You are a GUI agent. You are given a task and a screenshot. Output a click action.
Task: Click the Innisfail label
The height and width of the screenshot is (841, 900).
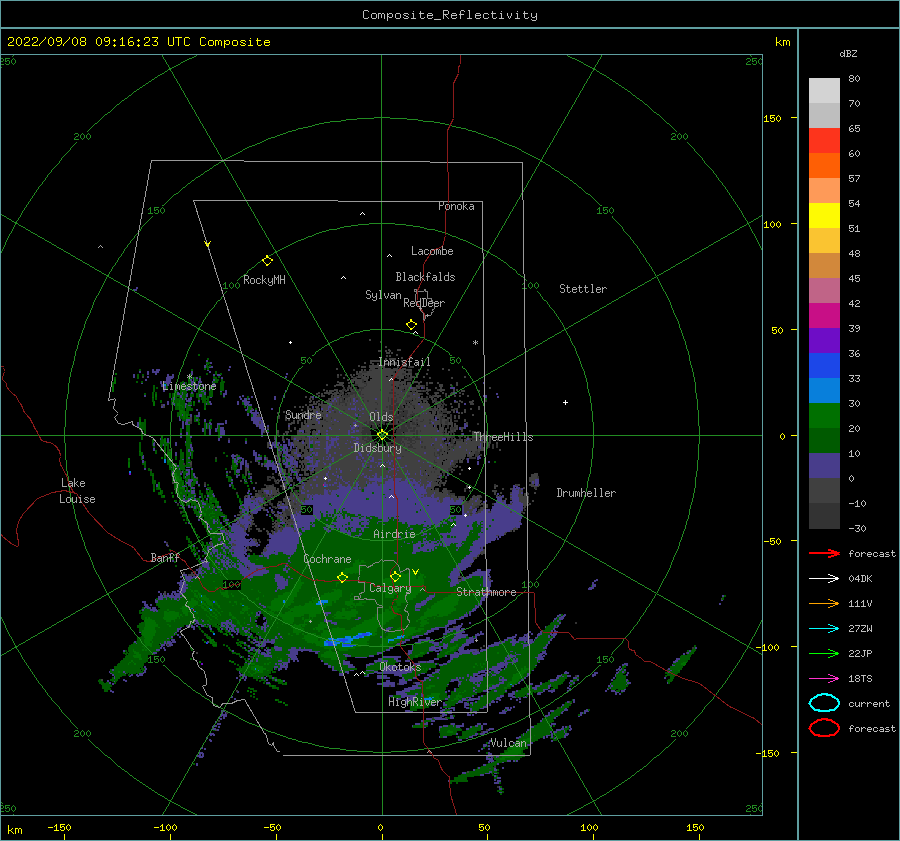click(404, 362)
